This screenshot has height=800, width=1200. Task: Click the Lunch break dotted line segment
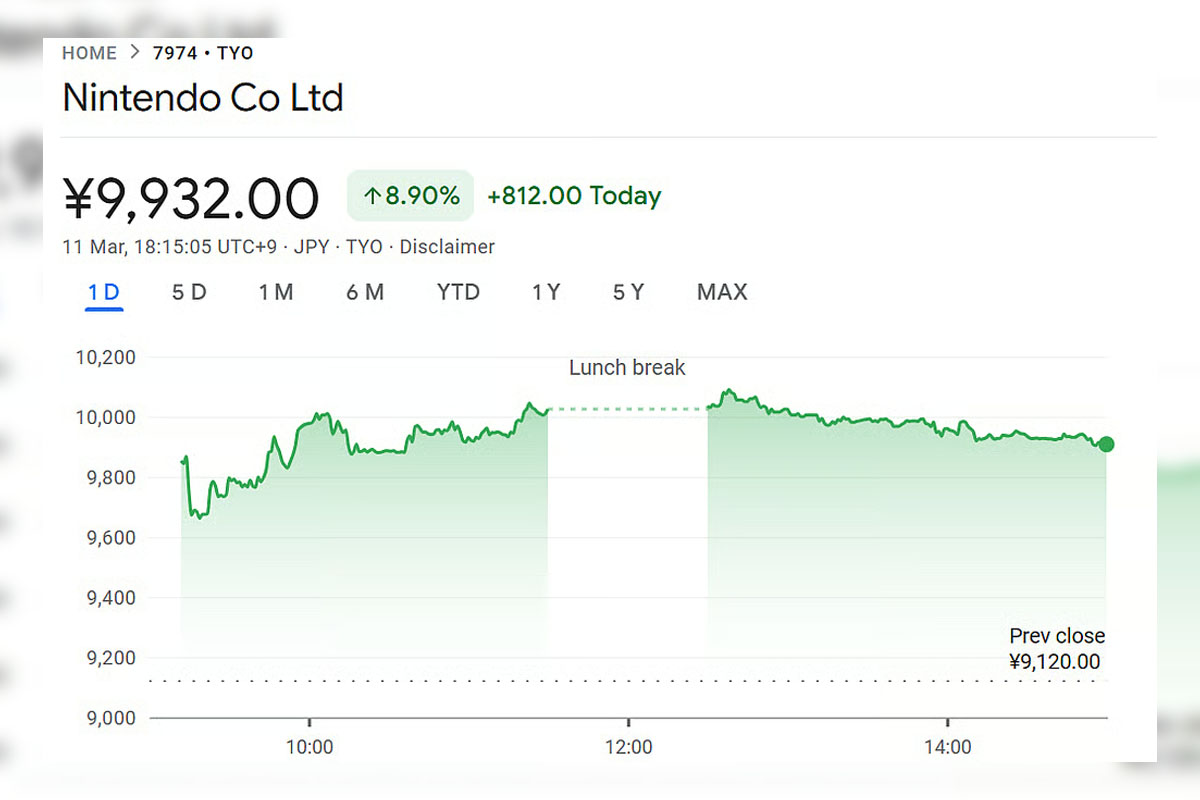(x=627, y=408)
